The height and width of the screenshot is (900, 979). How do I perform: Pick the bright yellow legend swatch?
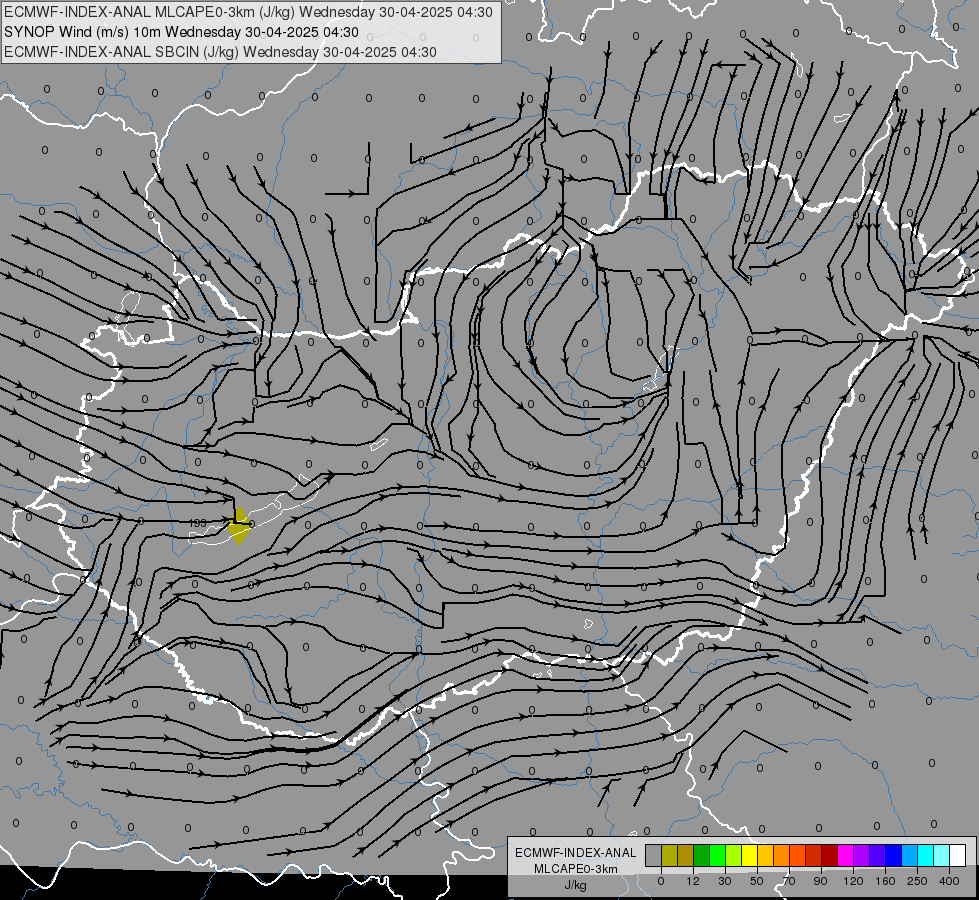click(749, 856)
